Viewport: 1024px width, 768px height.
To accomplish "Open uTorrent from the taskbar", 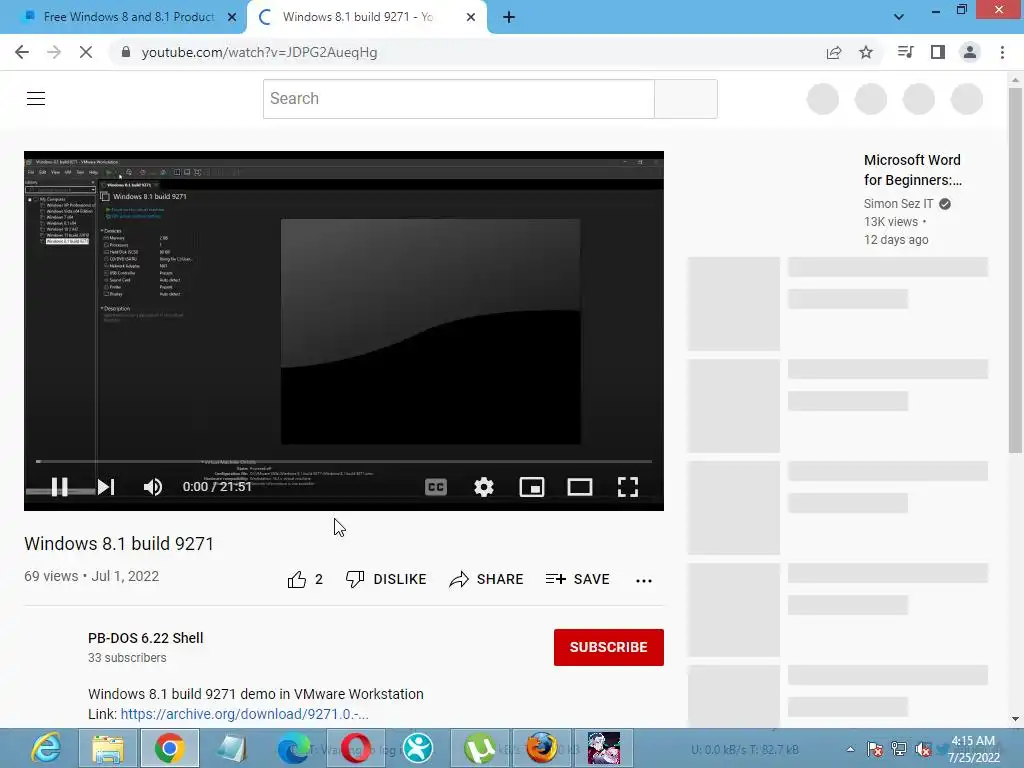I will click(x=479, y=748).
